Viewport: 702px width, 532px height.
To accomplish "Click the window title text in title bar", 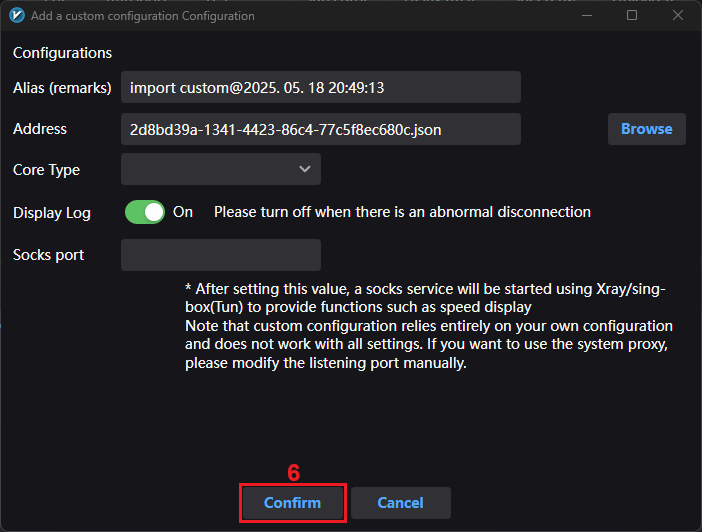I will 142,16.
